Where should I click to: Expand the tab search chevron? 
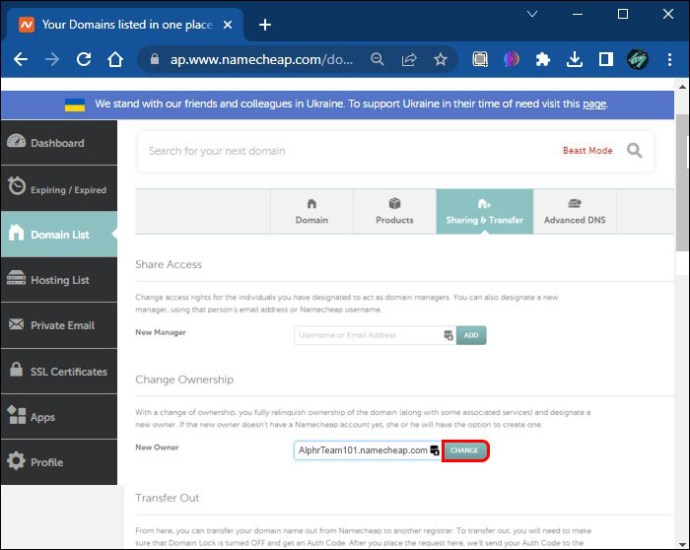coord(532,14)
